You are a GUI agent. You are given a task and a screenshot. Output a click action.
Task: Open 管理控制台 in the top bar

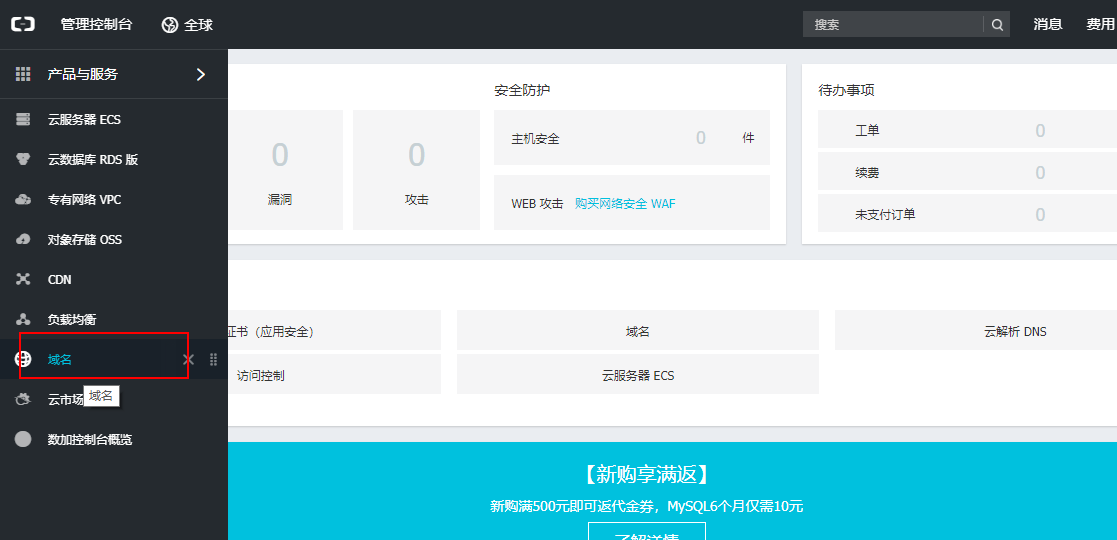click(x=96, y=25)
